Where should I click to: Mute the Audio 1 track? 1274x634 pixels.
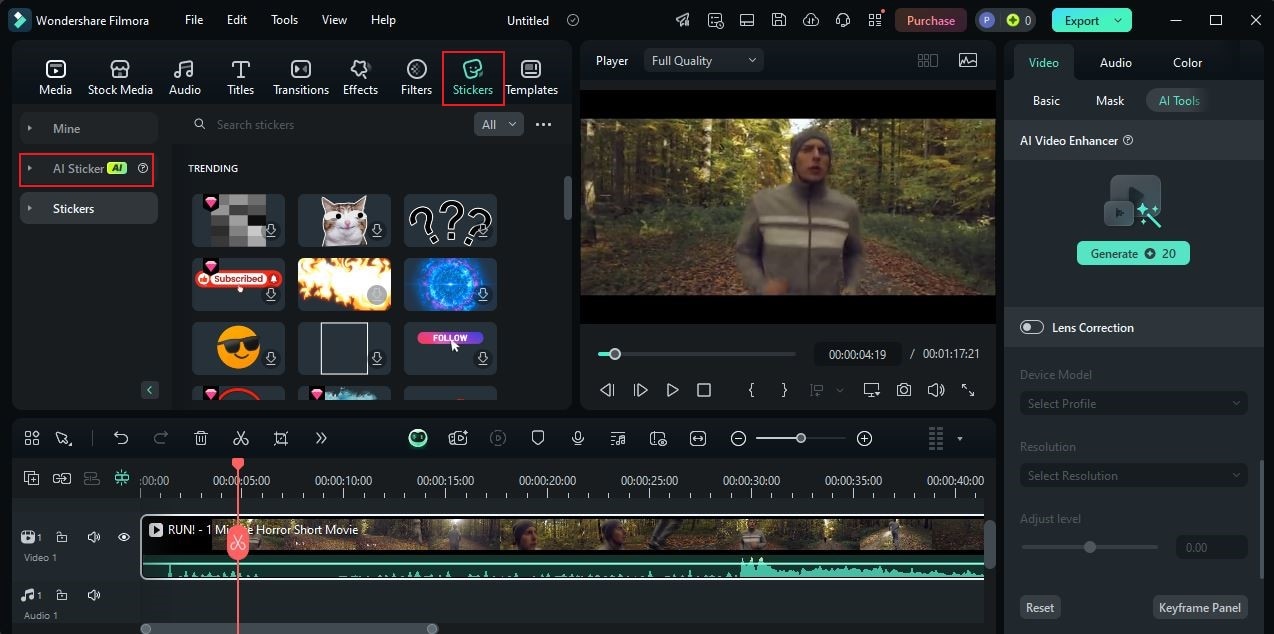[94, 595]
